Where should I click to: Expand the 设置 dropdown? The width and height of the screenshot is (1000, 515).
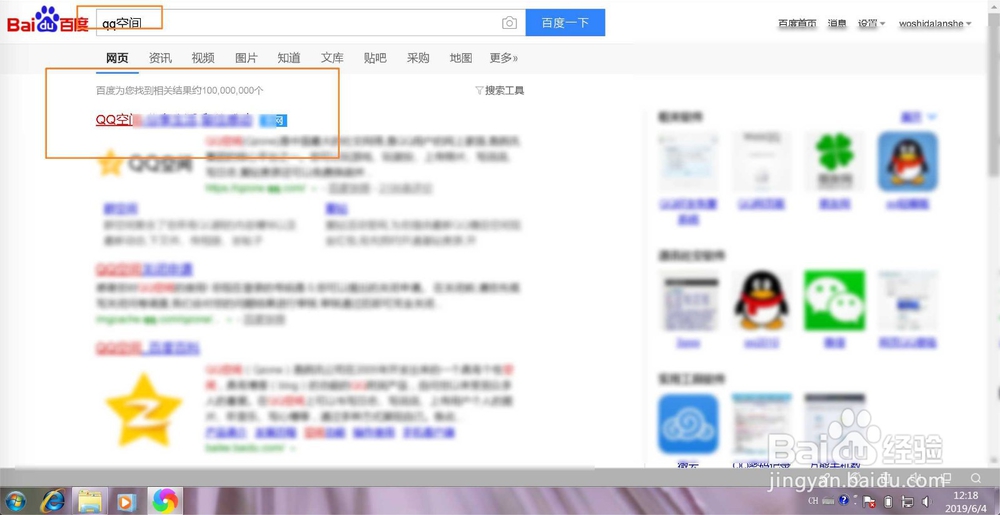(x=871, y=24)
